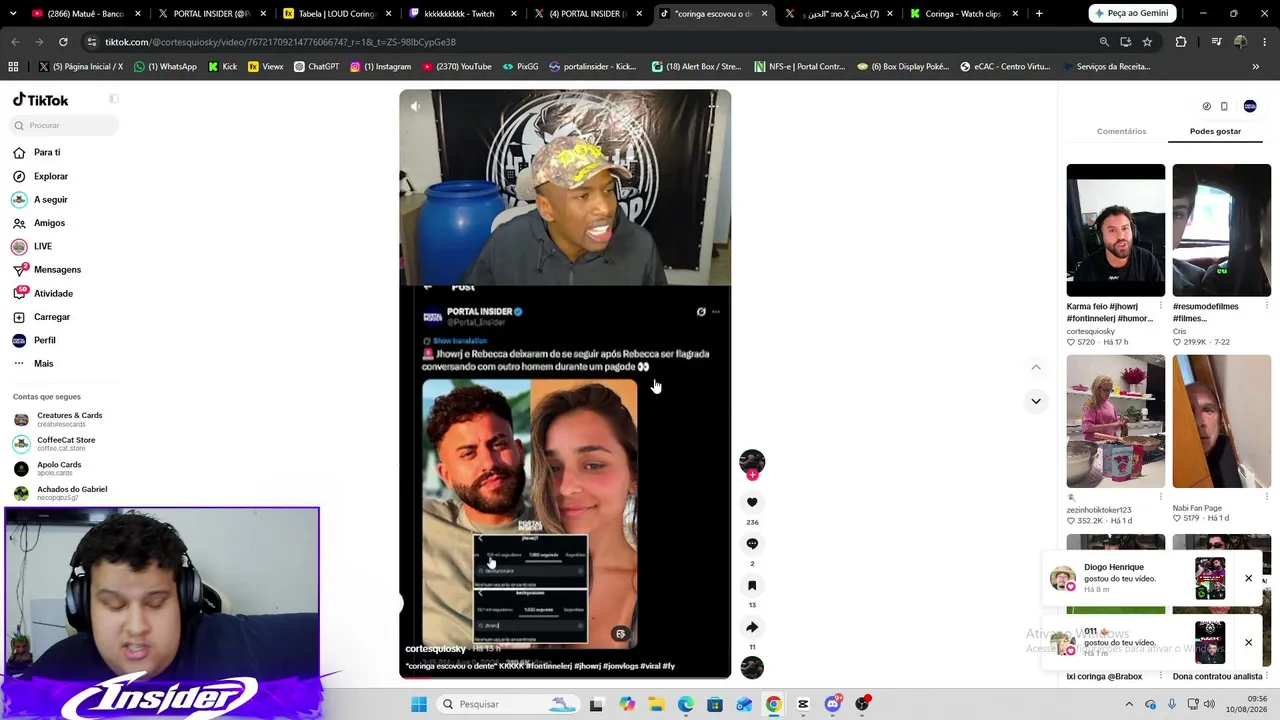Open video comments bubble icon
The width and height of the screenshot is (1280, 720).
[x=752, y=544]
